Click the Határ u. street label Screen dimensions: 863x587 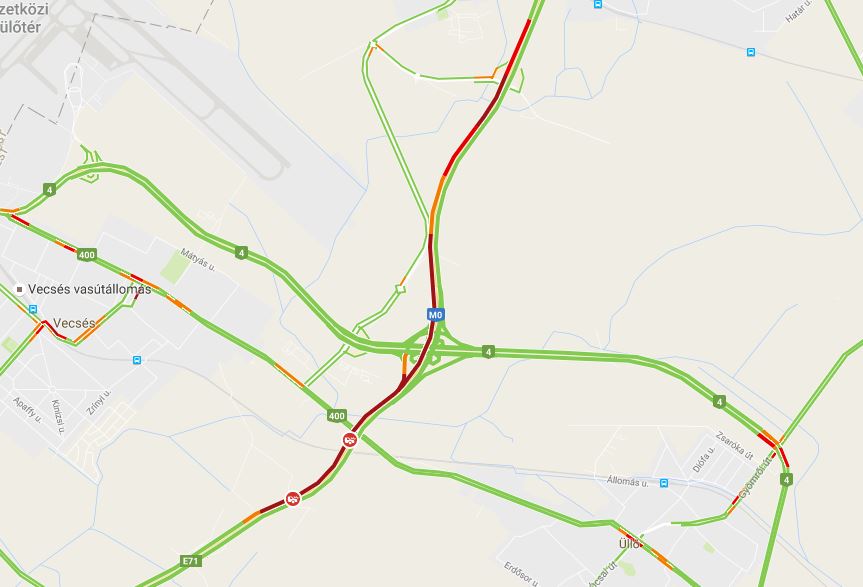point(798,12)
